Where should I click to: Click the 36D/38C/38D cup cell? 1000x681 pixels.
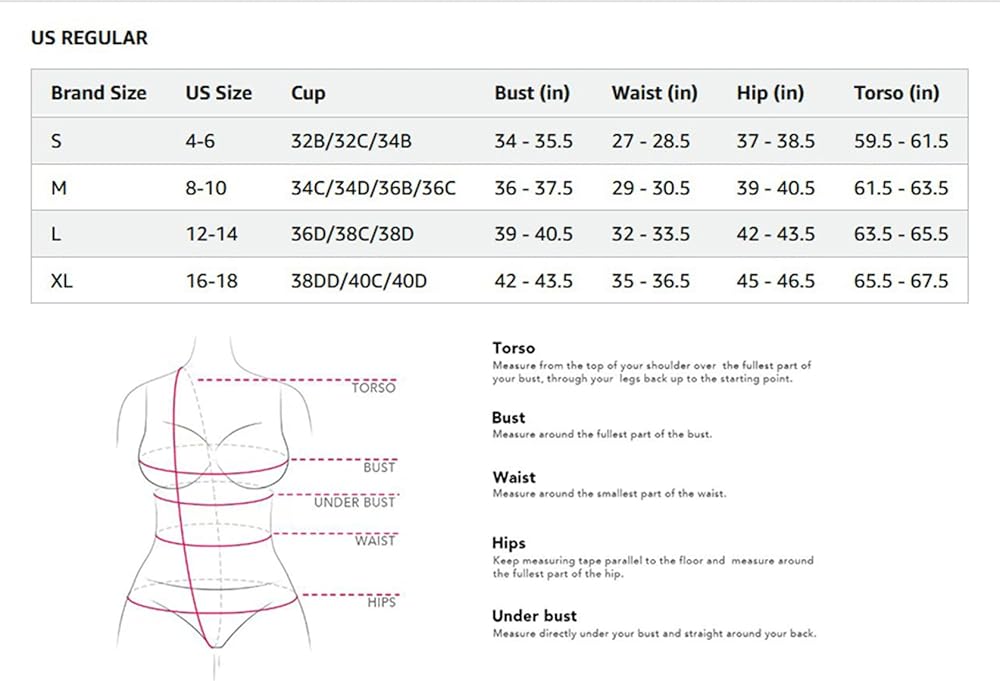(x=352, y=234)
